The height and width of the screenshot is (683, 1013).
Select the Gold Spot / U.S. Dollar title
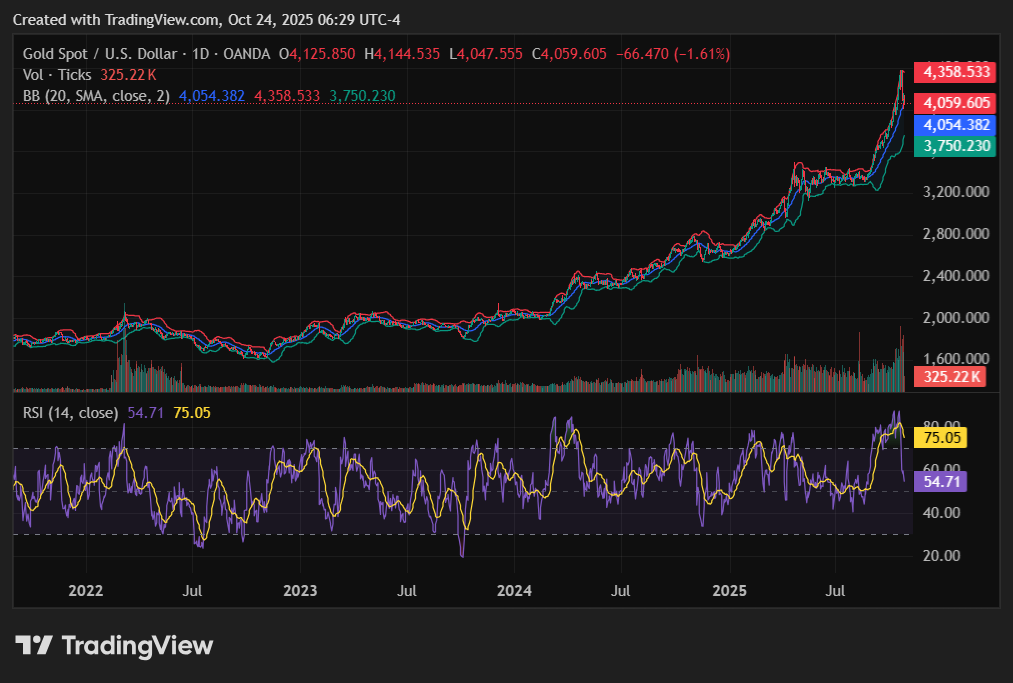(x=100, y=53)
